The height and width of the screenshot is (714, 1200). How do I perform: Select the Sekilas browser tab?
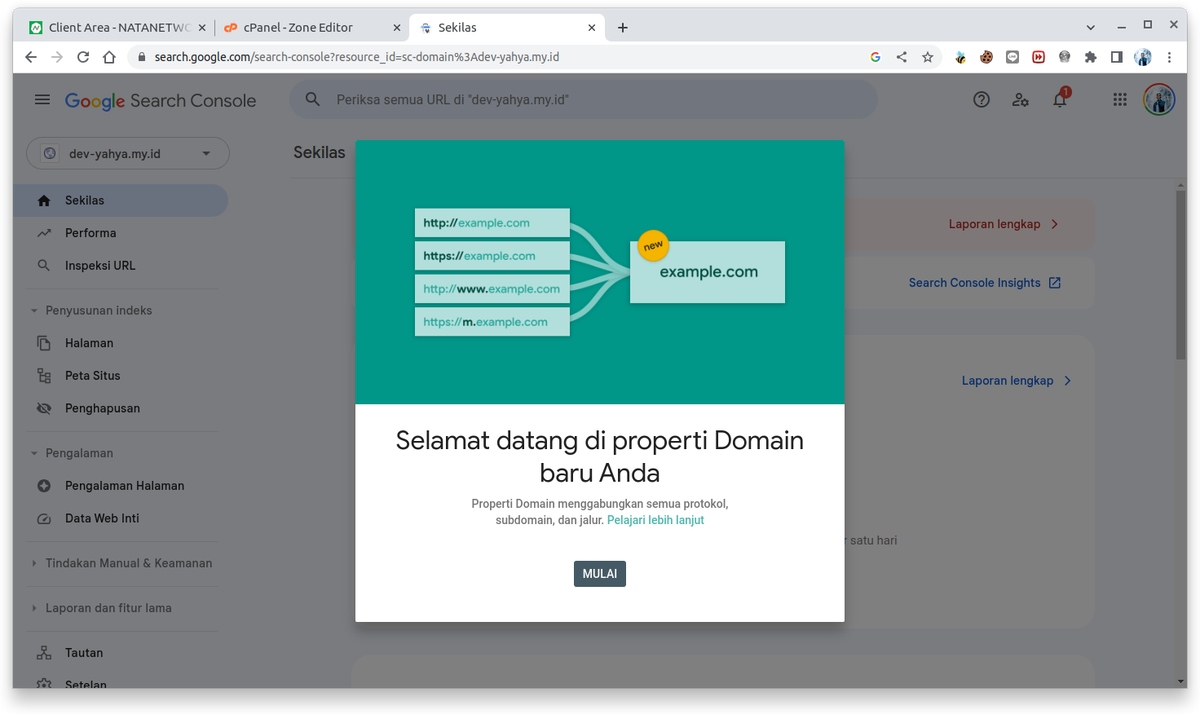pos(508,28)
